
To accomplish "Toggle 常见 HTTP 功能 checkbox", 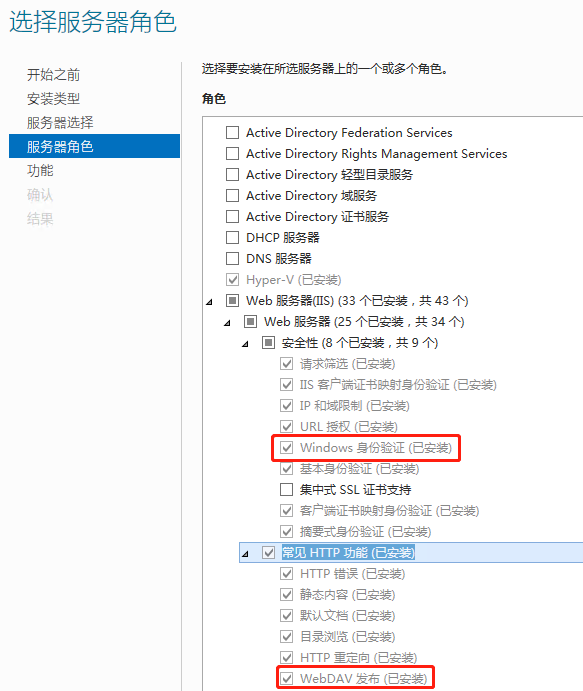I will [x=268, y=553].
